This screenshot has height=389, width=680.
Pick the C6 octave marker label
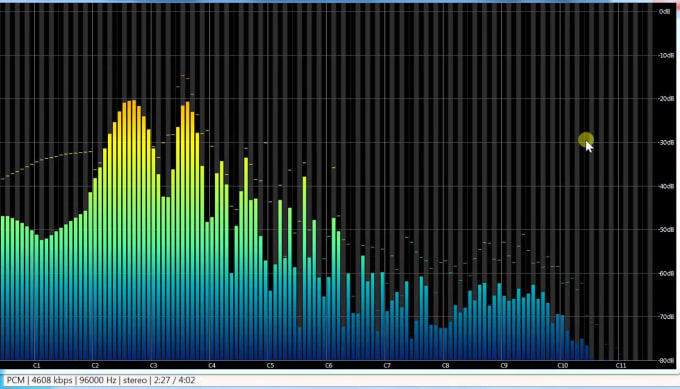tap(329, 366)
